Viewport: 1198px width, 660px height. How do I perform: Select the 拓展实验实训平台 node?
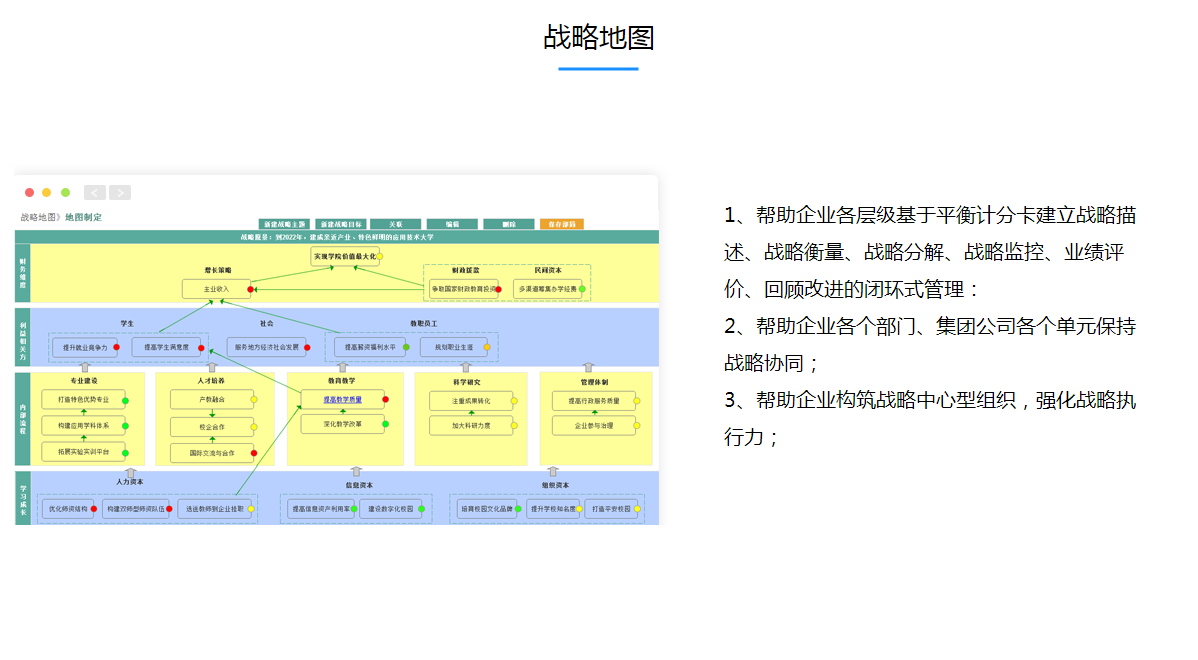click(x=83, y=452)
